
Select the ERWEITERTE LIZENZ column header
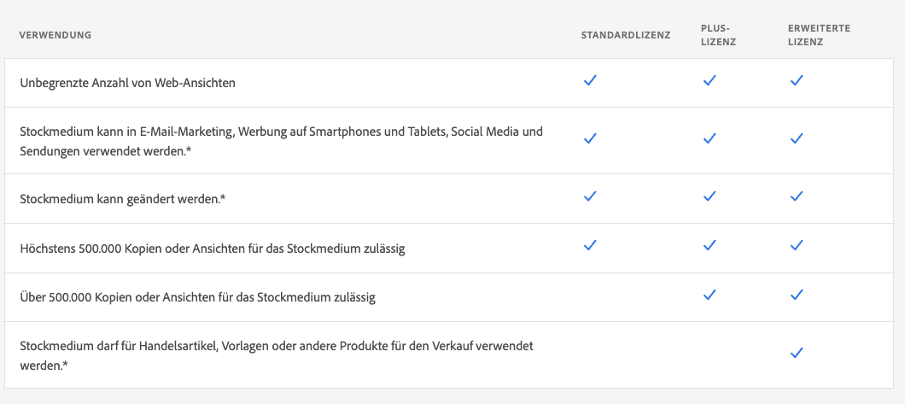pos(819,36)
